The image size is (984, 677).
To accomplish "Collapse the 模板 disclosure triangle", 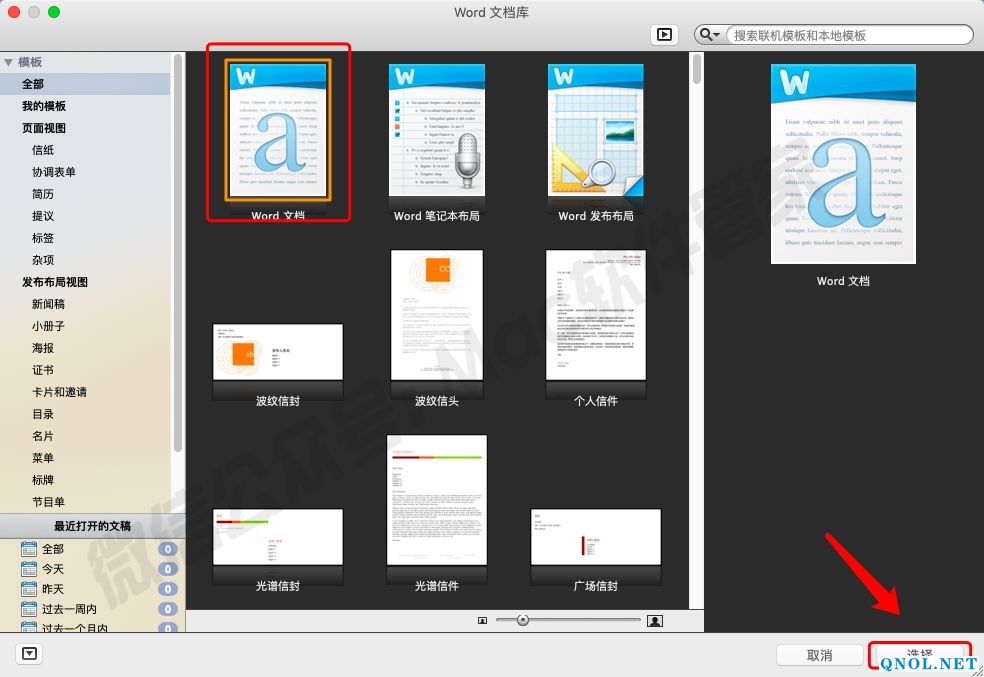I will (9, 62).
